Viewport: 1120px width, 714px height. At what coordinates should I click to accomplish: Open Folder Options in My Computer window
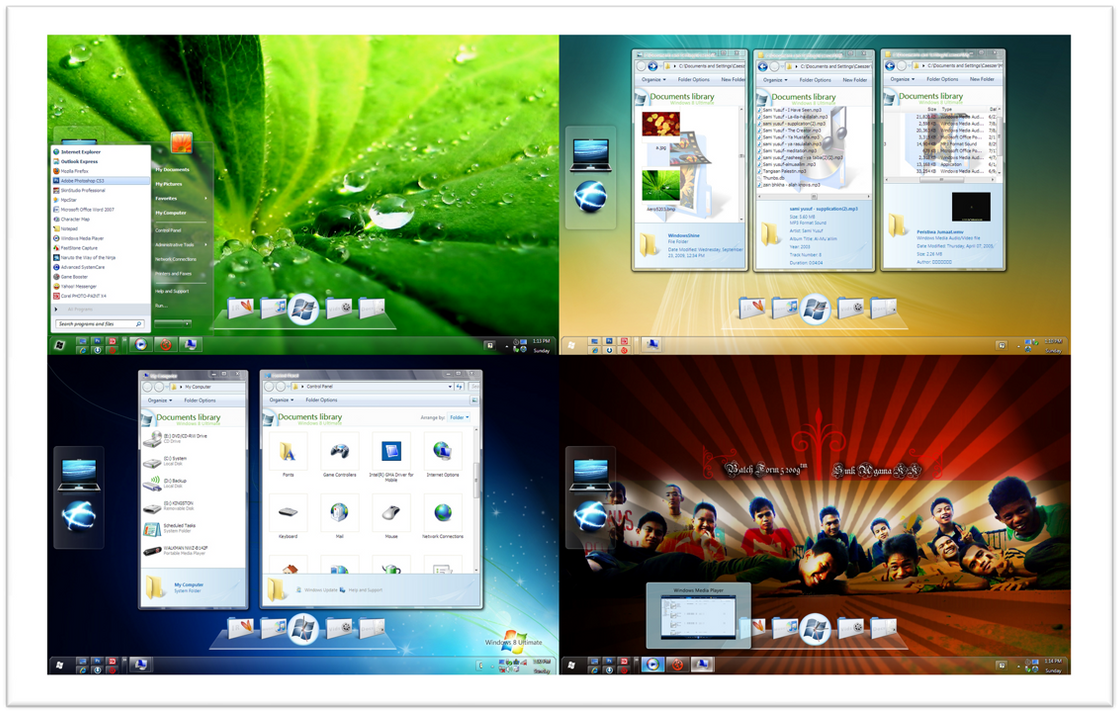pos(200,400)
